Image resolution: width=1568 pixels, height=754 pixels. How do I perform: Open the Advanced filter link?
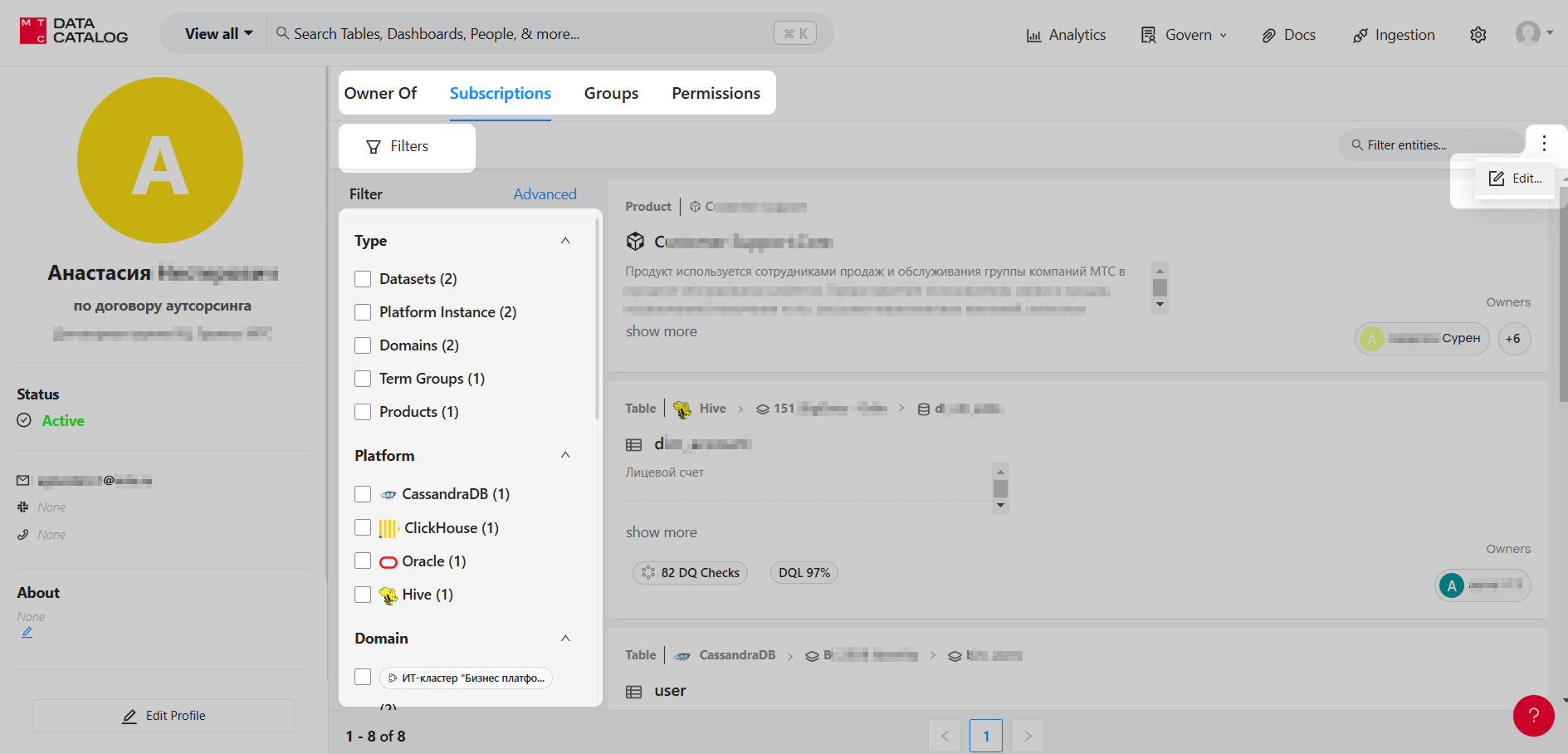(x=545, y=194)
